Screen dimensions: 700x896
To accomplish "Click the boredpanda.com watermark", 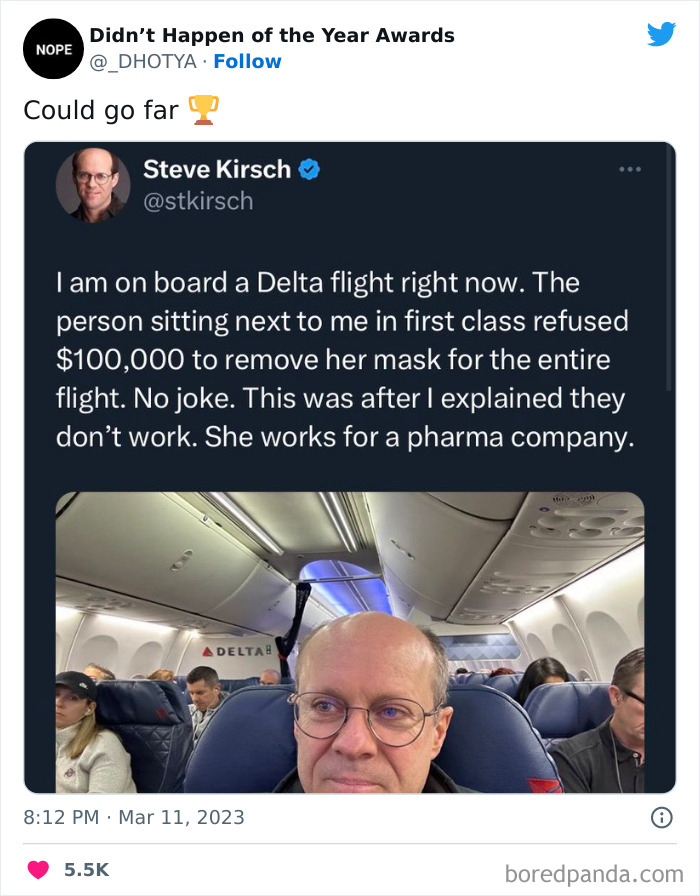I will coord(592,872).
